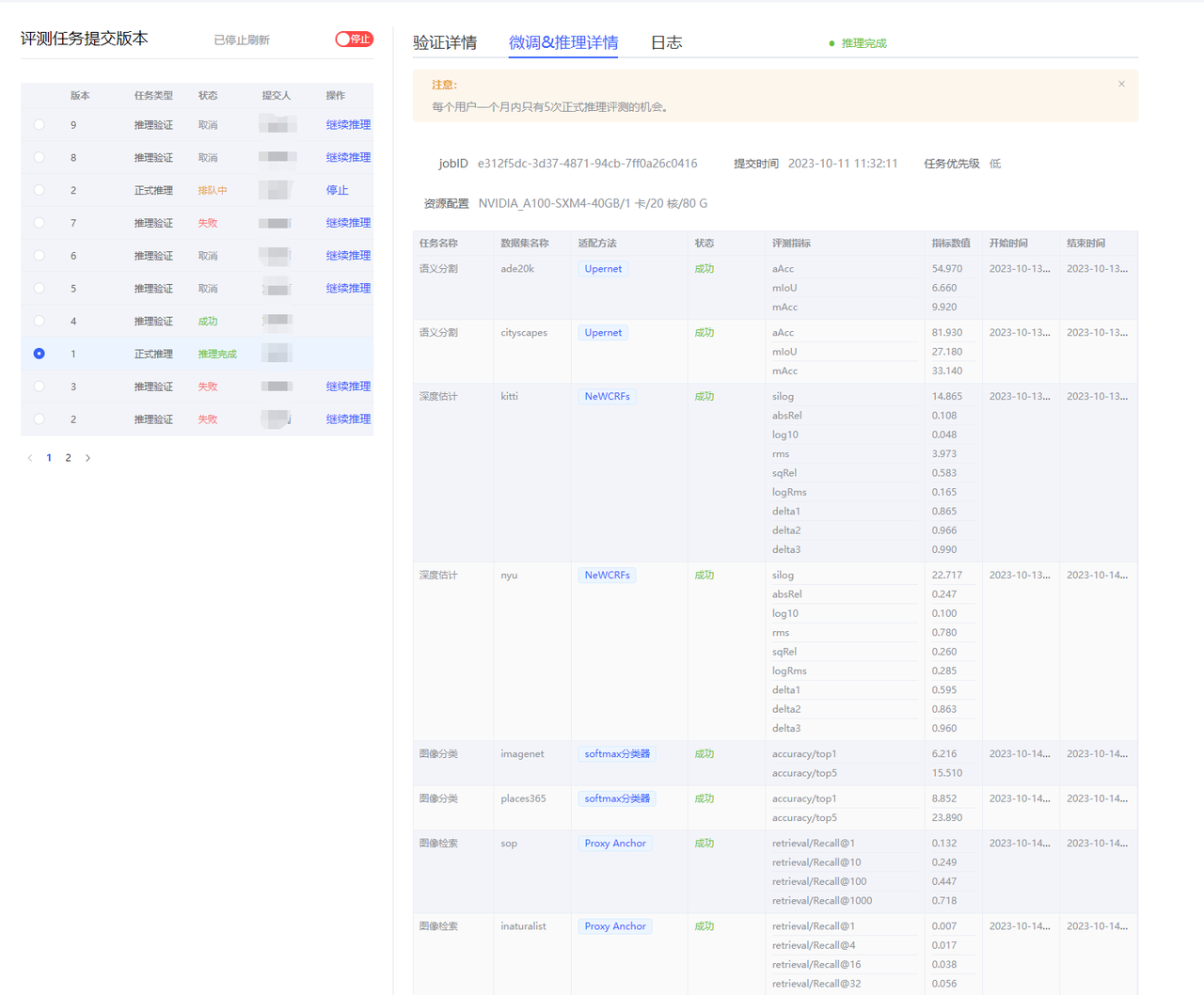This screenshot has height=995, width=1204.
Task: Click 继续推理 for version 3
Action: (x=348, y=387)
